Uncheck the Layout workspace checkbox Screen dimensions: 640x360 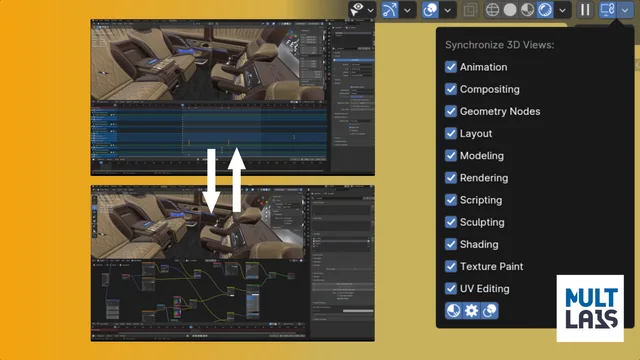coord(451,133)
